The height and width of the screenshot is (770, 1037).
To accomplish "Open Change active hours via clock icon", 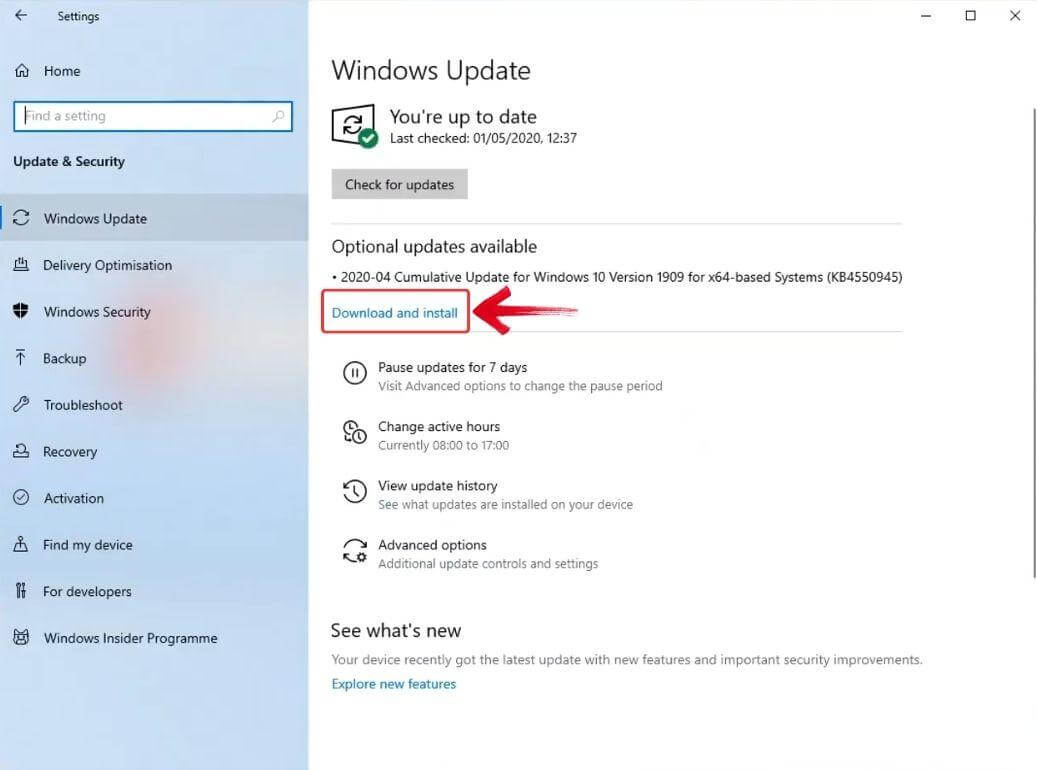I will [355, 432].
